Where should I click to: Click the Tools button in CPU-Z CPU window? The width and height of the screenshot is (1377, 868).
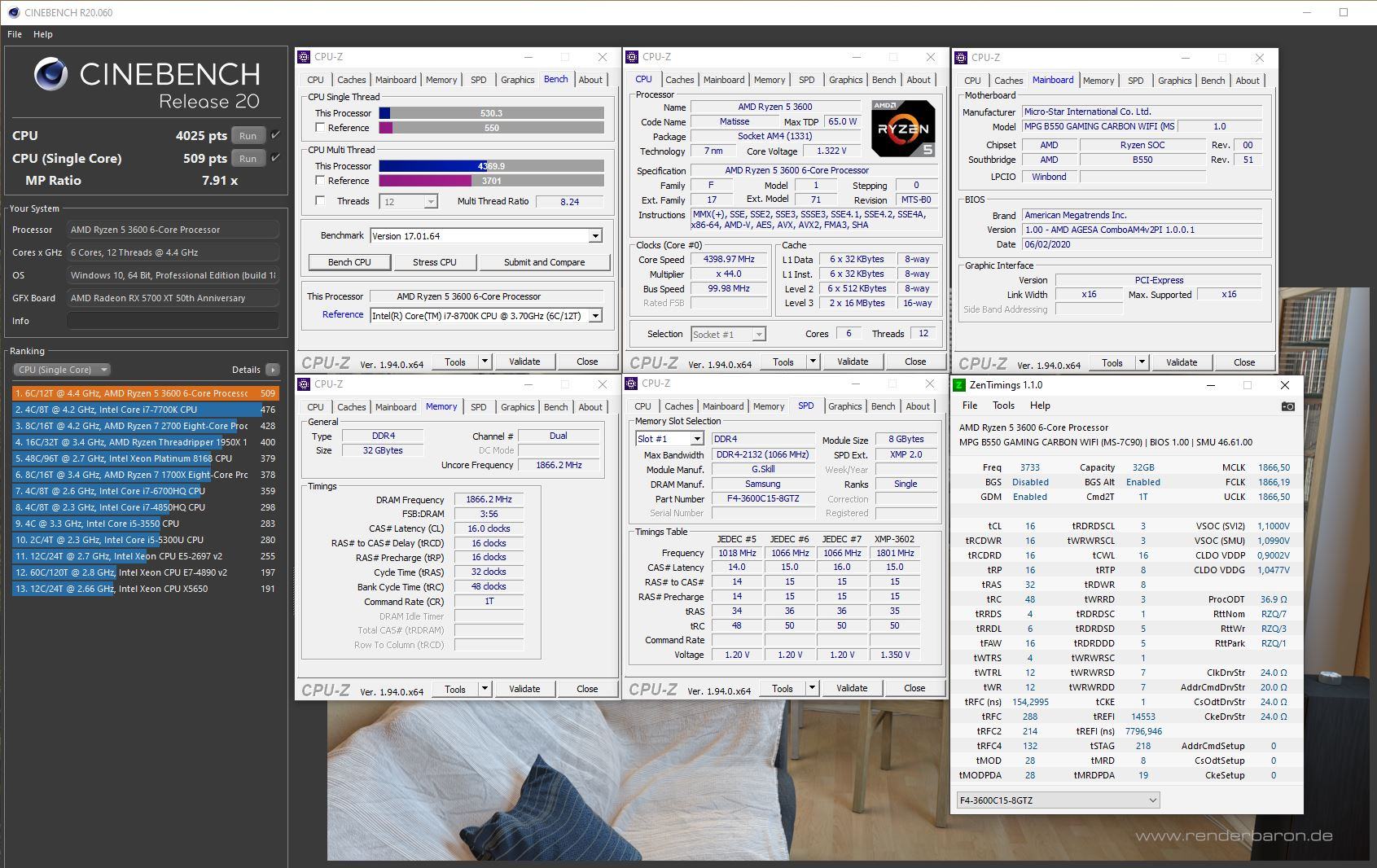point(783,362)
